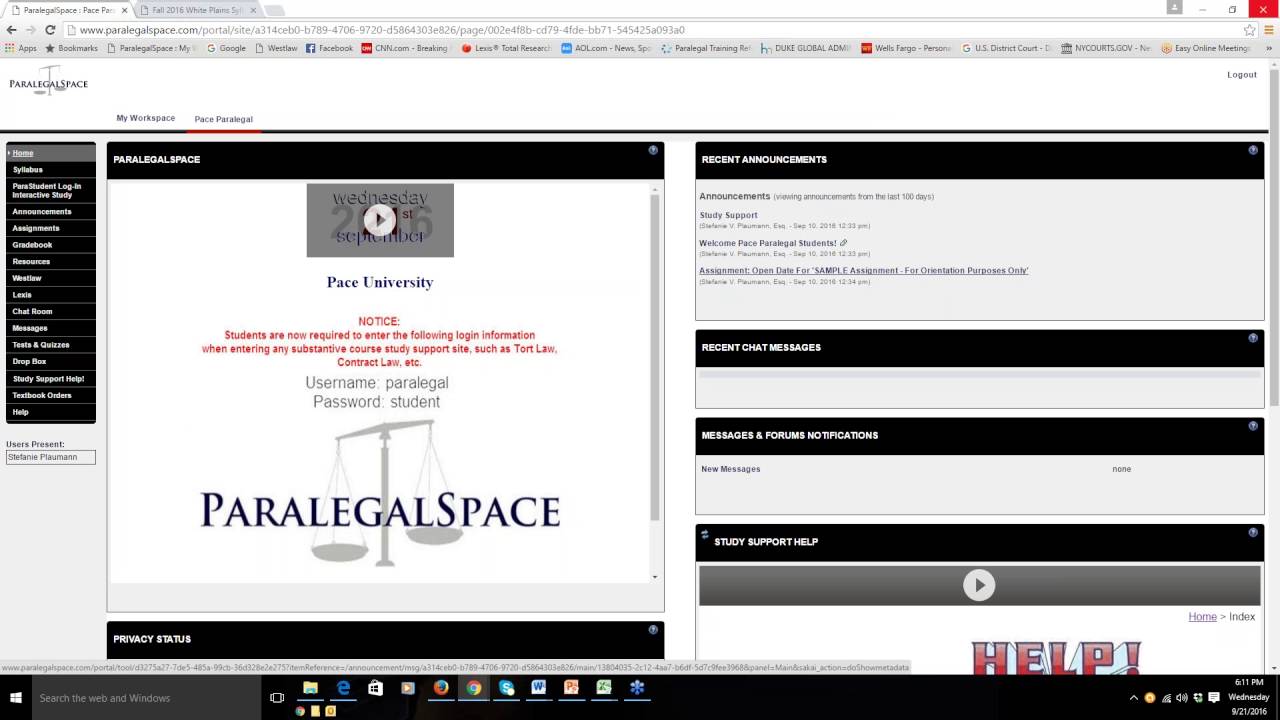The image size is (1280, 720).
Task: Open the Windows Start menu
Action: click(16, 697)
